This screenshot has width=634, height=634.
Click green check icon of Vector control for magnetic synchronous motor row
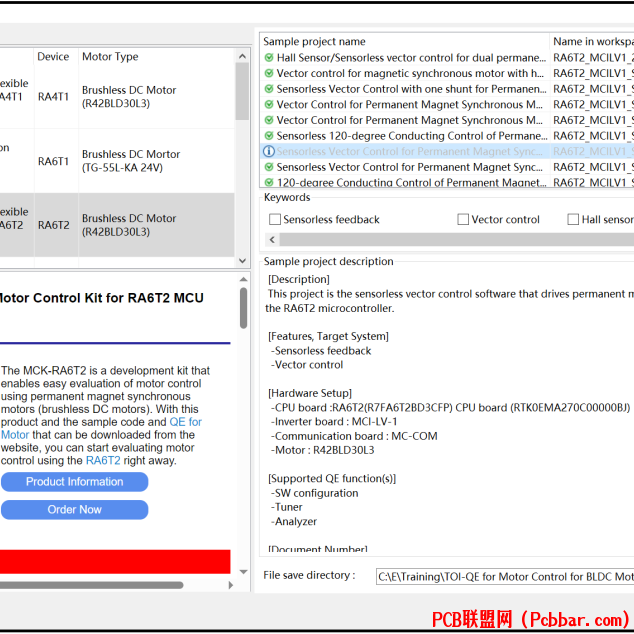(x=269, y=73)
